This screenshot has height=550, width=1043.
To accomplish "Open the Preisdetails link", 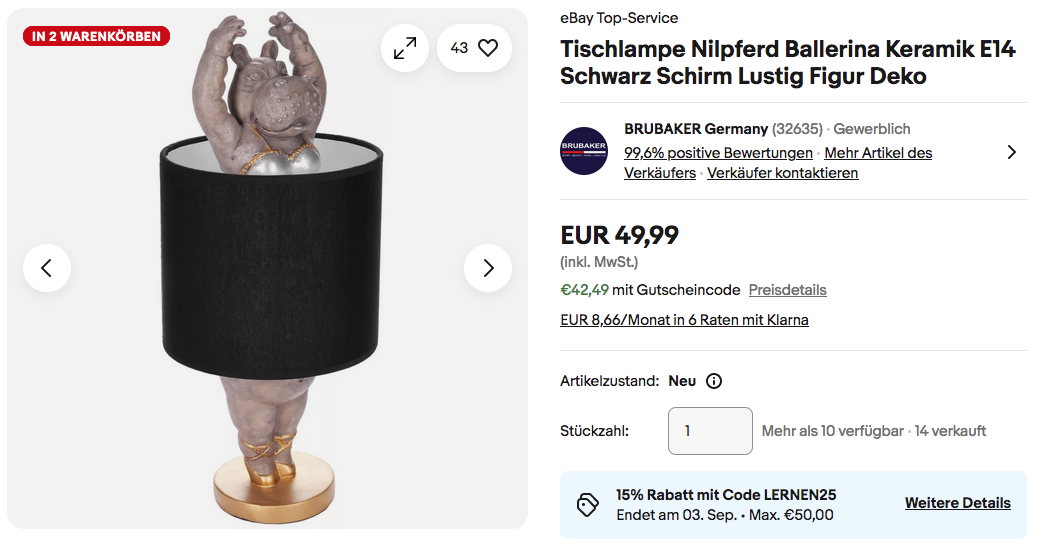I will tap(787, 290).
